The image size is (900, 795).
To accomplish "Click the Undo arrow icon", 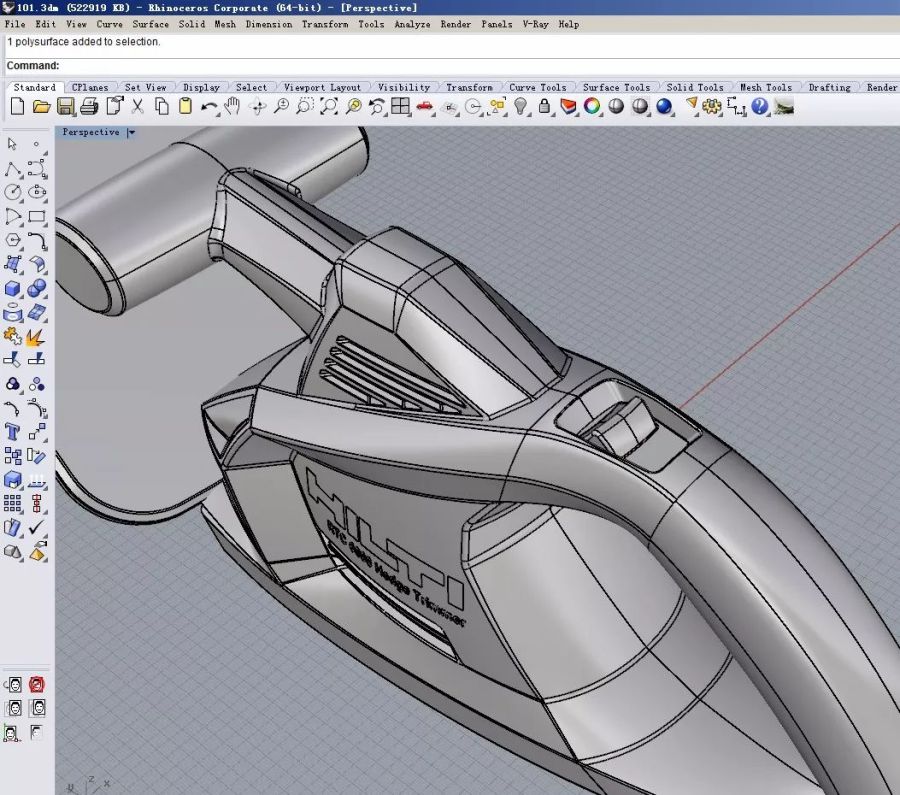I will [x=209, y=107].
